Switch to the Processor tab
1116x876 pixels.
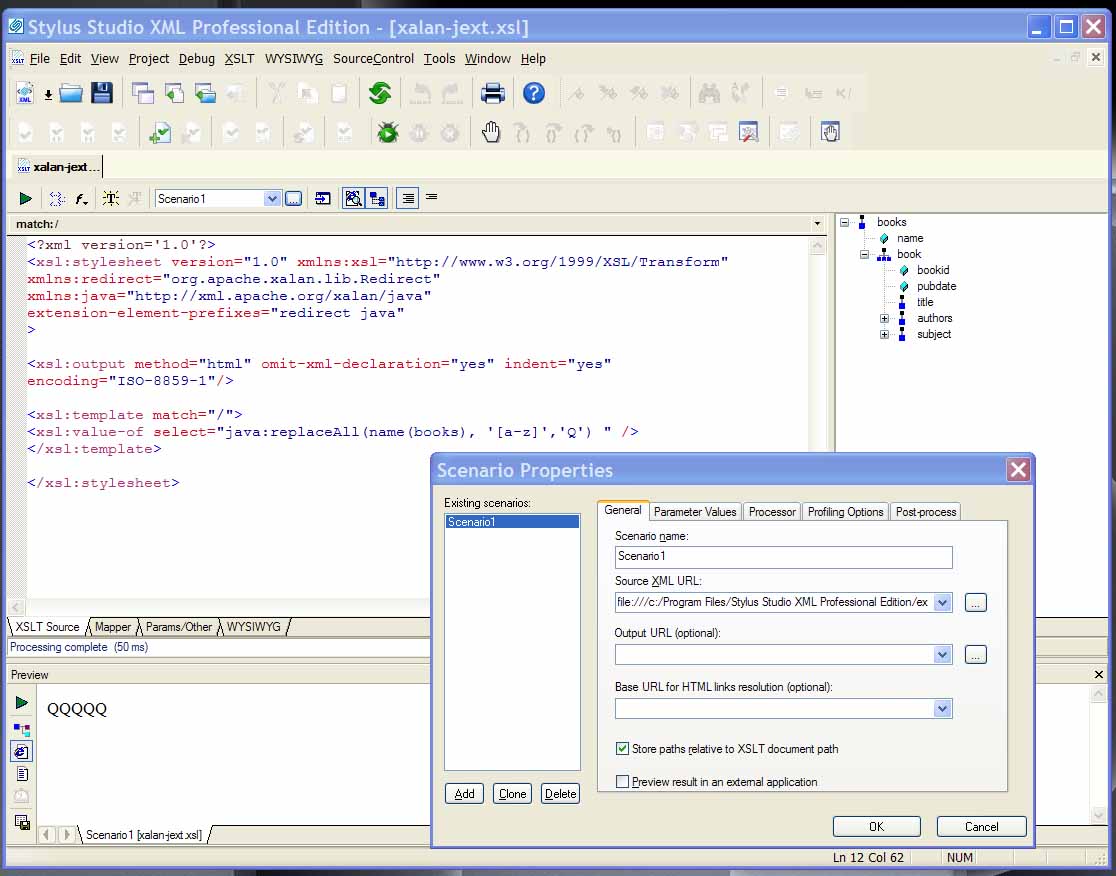tap(772, 512)
